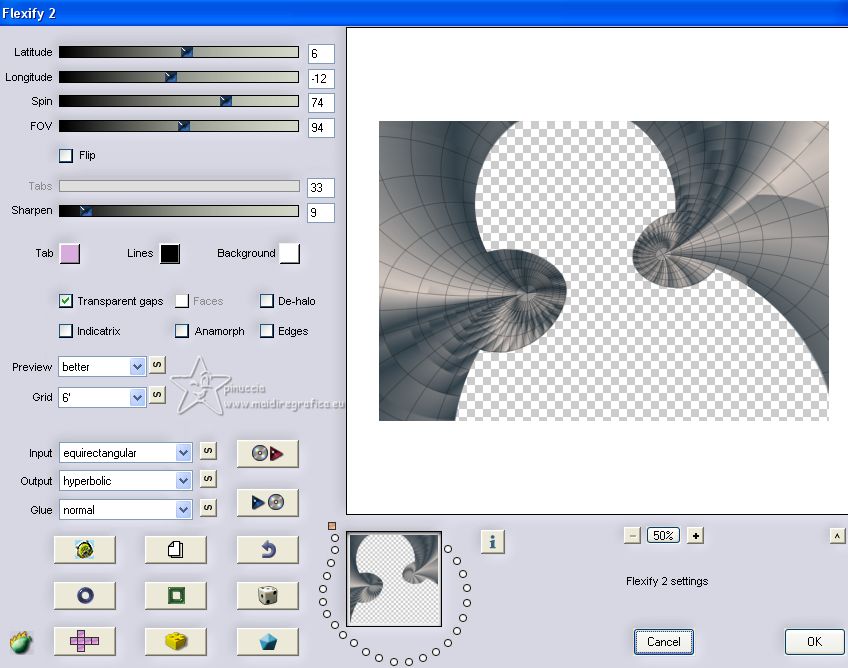Image resolution: width=848 pixels, height=668 pixels.
Task: Click the Tabs value field
Action: tap(321, 188)
